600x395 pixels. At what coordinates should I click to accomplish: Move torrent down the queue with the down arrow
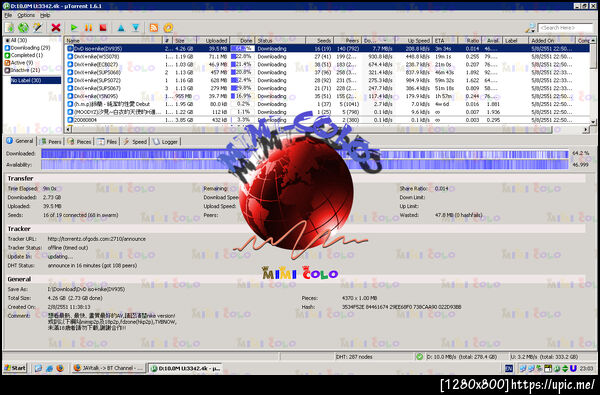coord(135,28)
